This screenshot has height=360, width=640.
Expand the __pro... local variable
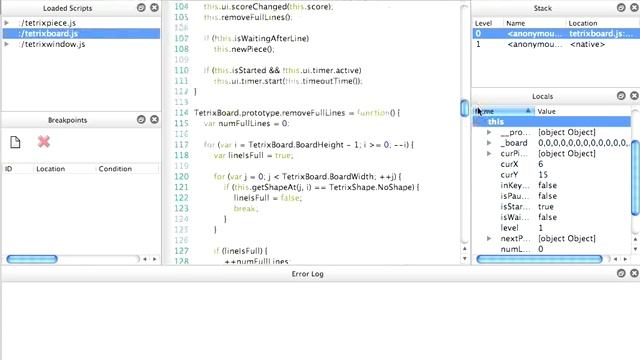pyautogui.click(x=489, y=132)
